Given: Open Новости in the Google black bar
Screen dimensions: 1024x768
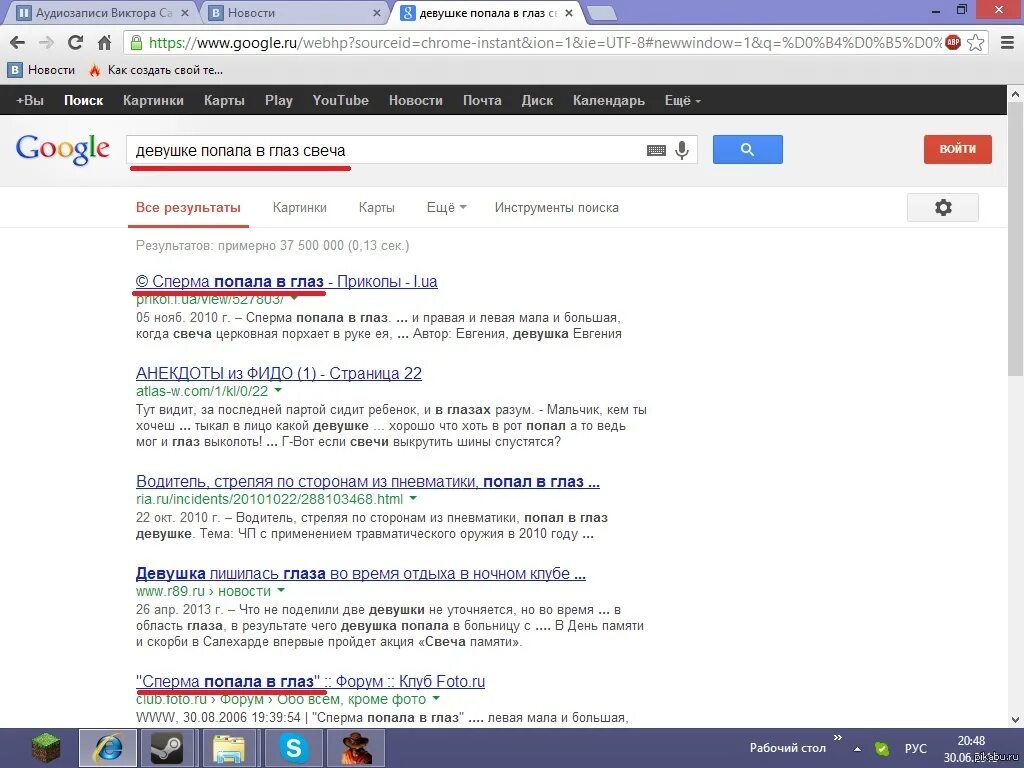Looking at the screenshot, I should 415,101.
